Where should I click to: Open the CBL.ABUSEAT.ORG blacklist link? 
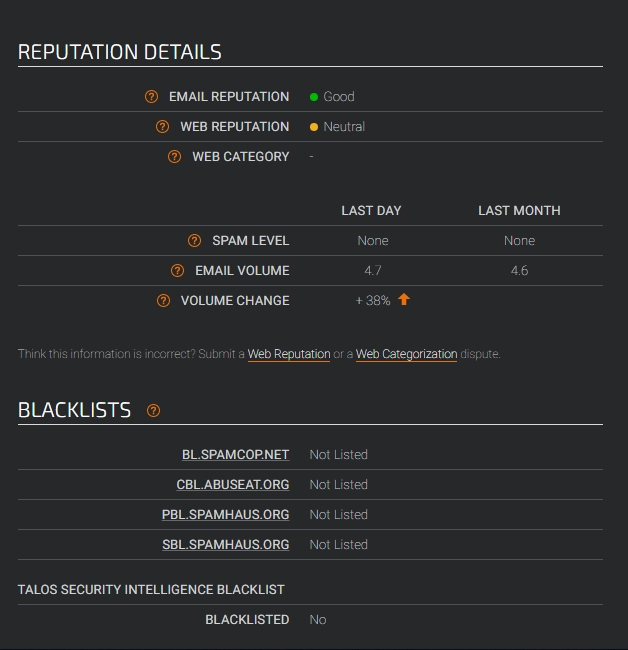pos(233,485)
